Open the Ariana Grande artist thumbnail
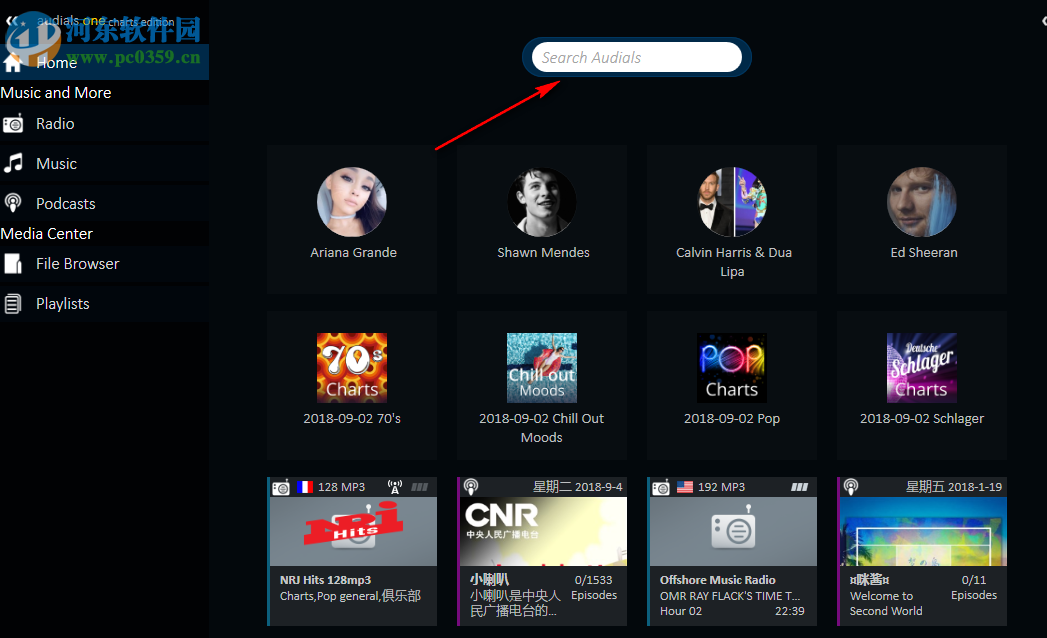 click(352, 201)
